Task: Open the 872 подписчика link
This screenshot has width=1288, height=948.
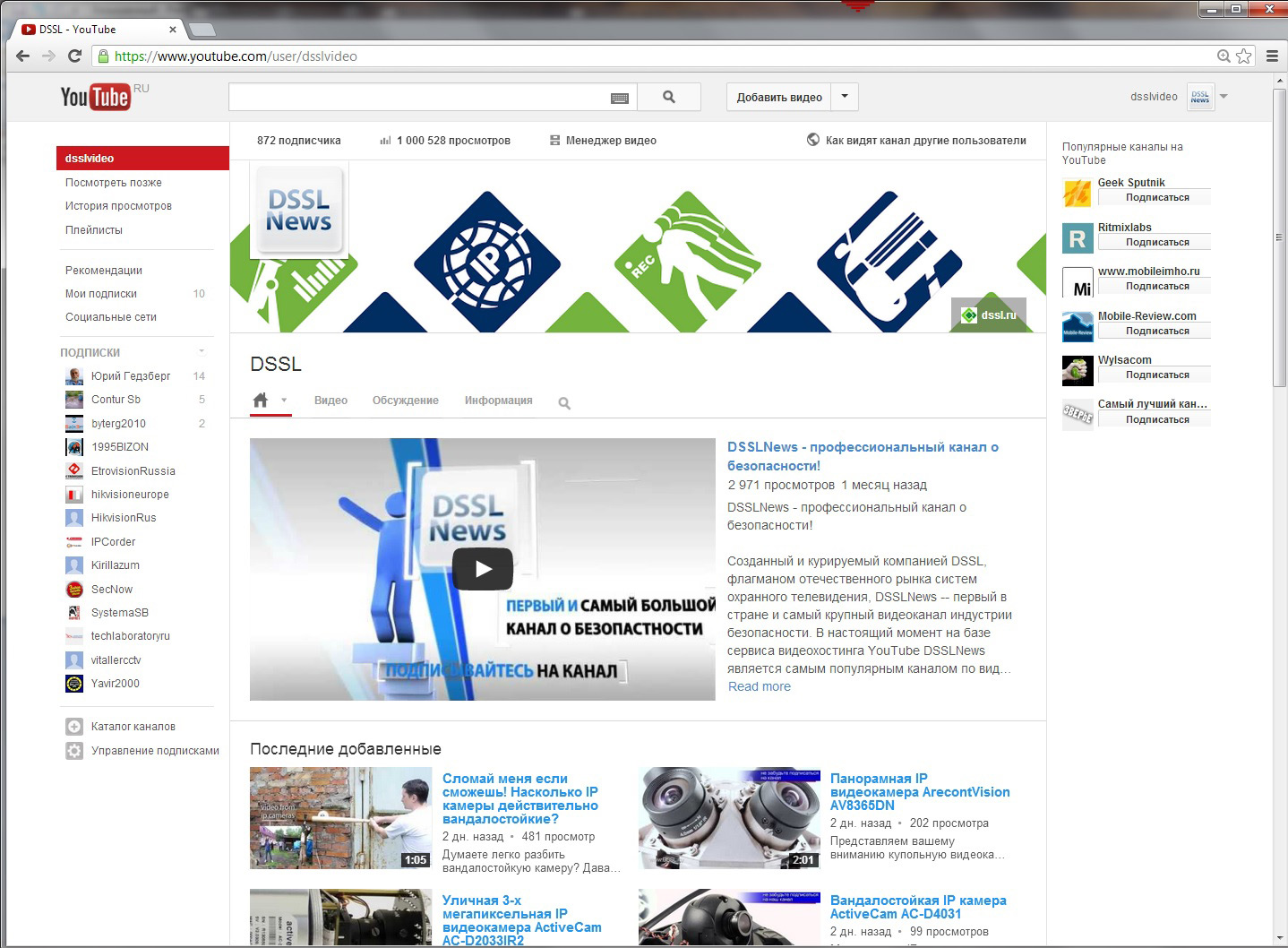Action: tap(299, 141)
